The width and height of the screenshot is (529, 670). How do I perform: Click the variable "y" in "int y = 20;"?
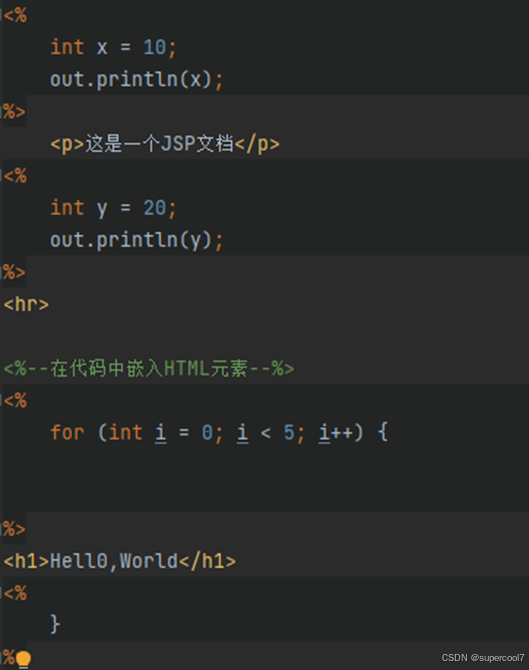pyautogui.click(x=102, y=209)
